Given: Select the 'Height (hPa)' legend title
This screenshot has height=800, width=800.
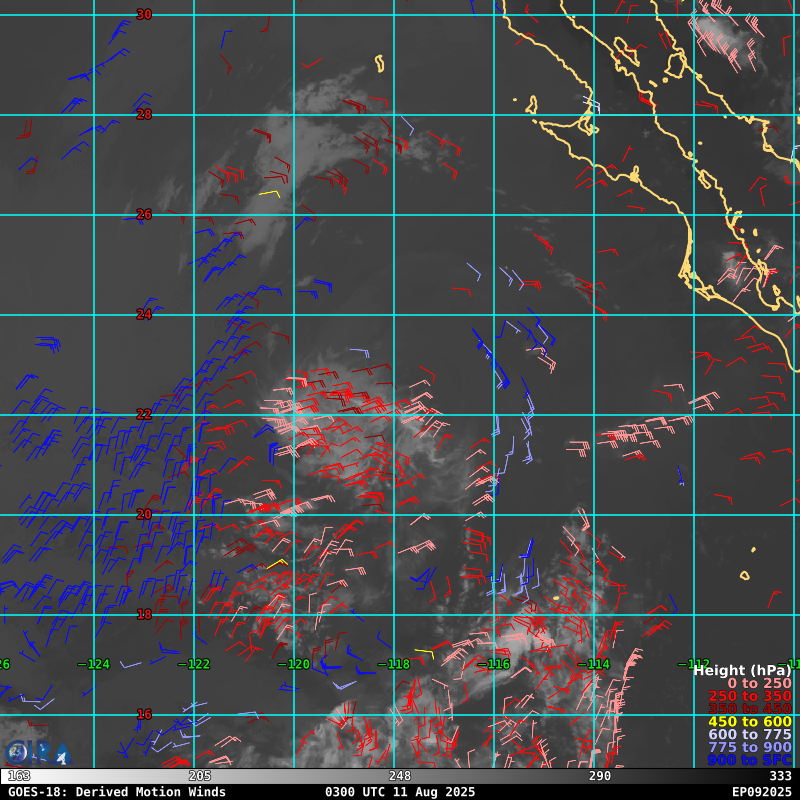Looking at the screenshot, I should (742, 670).
